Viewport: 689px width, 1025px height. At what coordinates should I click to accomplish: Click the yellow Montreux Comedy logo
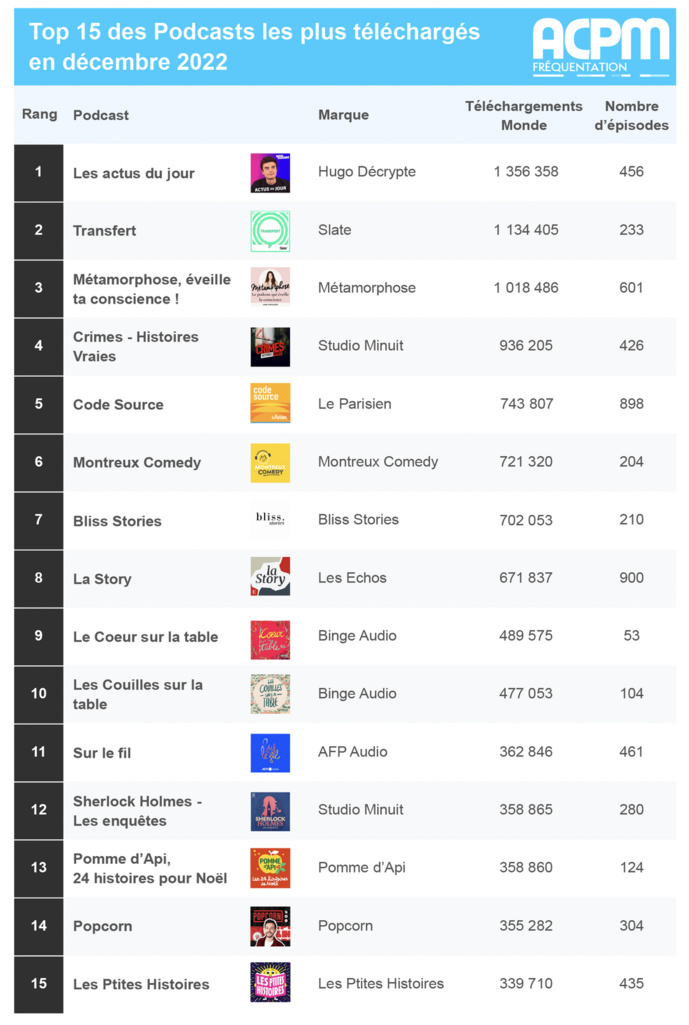click(270, 462)
